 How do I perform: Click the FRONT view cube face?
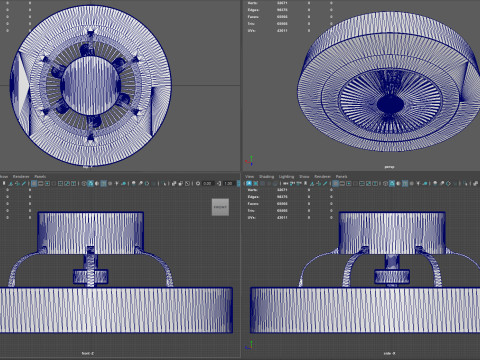pos(220,207)
